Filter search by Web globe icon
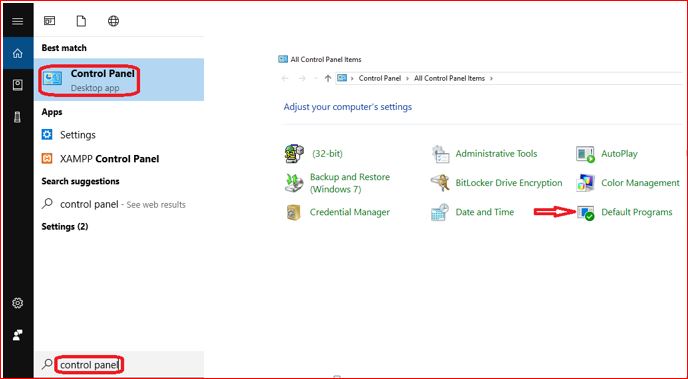The height and width of the screenshot is (379, 688). pyautogui.click(x=113, y=21)
